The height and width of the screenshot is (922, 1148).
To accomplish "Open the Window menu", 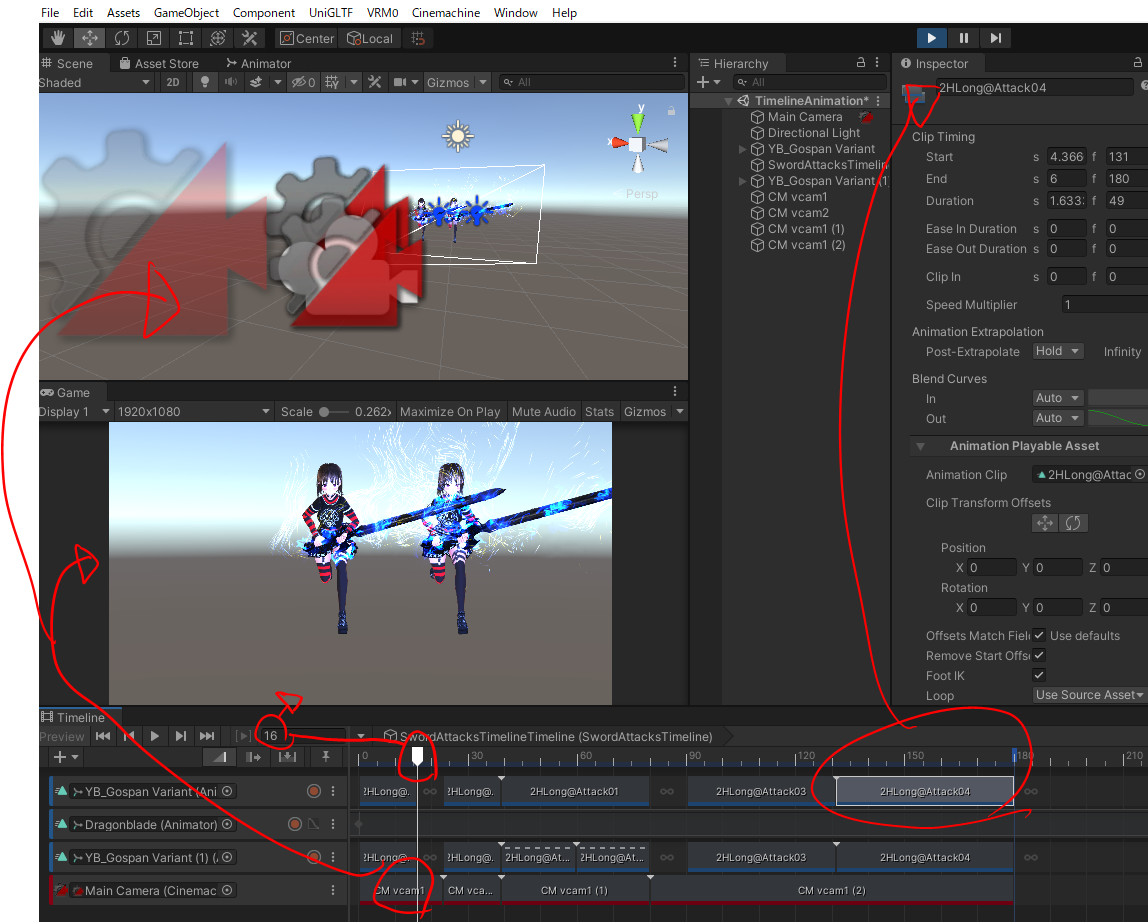I will (515, 12).
